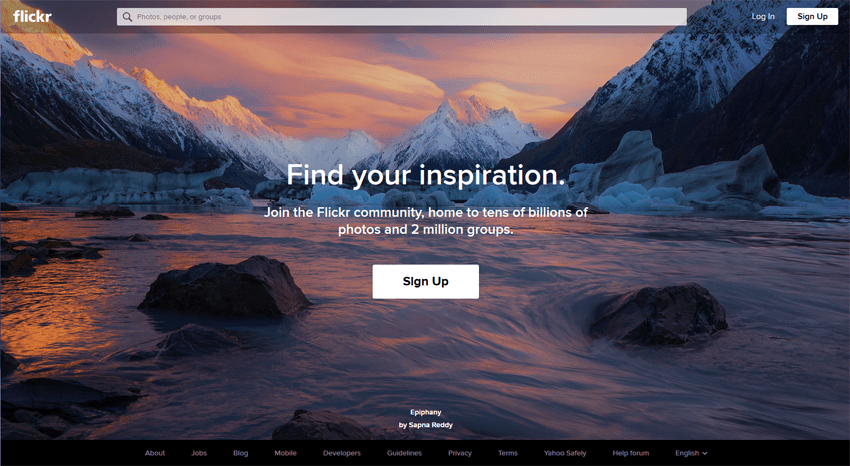Open the Jobs footer link

click(x=199, y=453)
